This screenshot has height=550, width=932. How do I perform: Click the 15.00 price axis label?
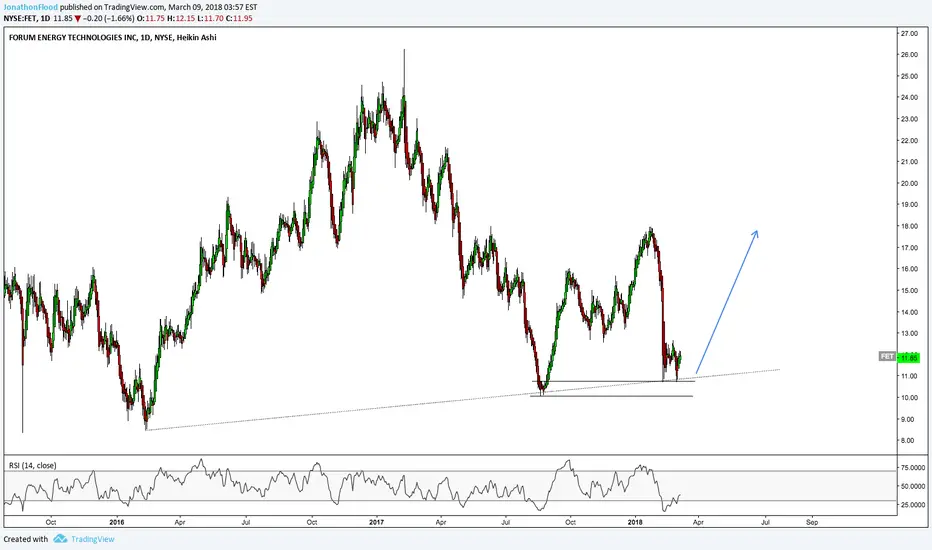tap(909, 290)
